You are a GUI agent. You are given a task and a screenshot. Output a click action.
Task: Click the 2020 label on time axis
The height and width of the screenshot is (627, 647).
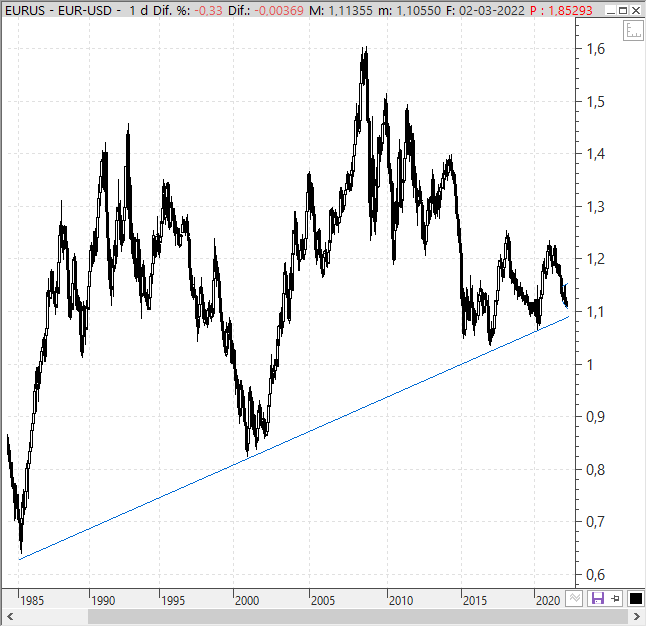point(548,601)
